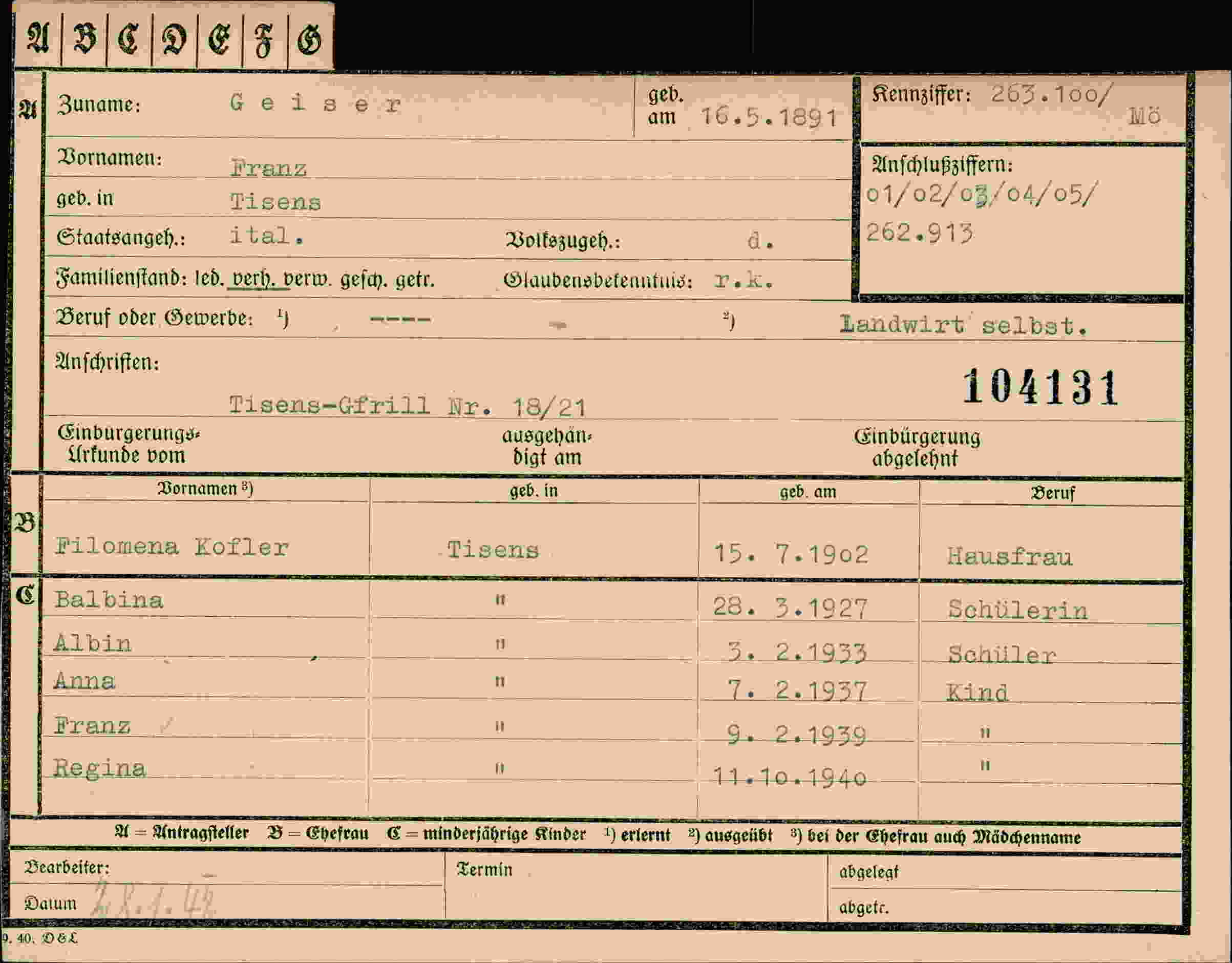The height and width of the screenshot is (963, 1232).
Task: Click the 'Vornamen 3)' column header
Action: pyautogui.click(x=205, y=489)
